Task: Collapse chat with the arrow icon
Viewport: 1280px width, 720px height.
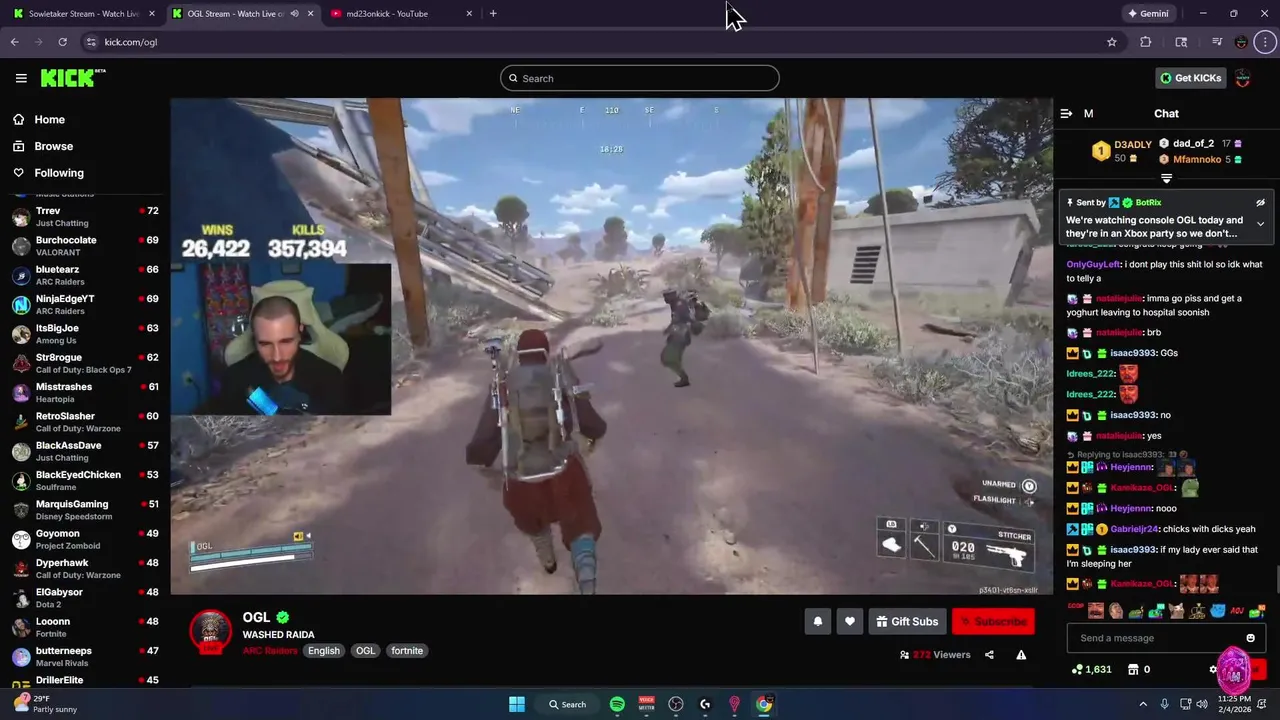Action: (x=1066, y=113)
